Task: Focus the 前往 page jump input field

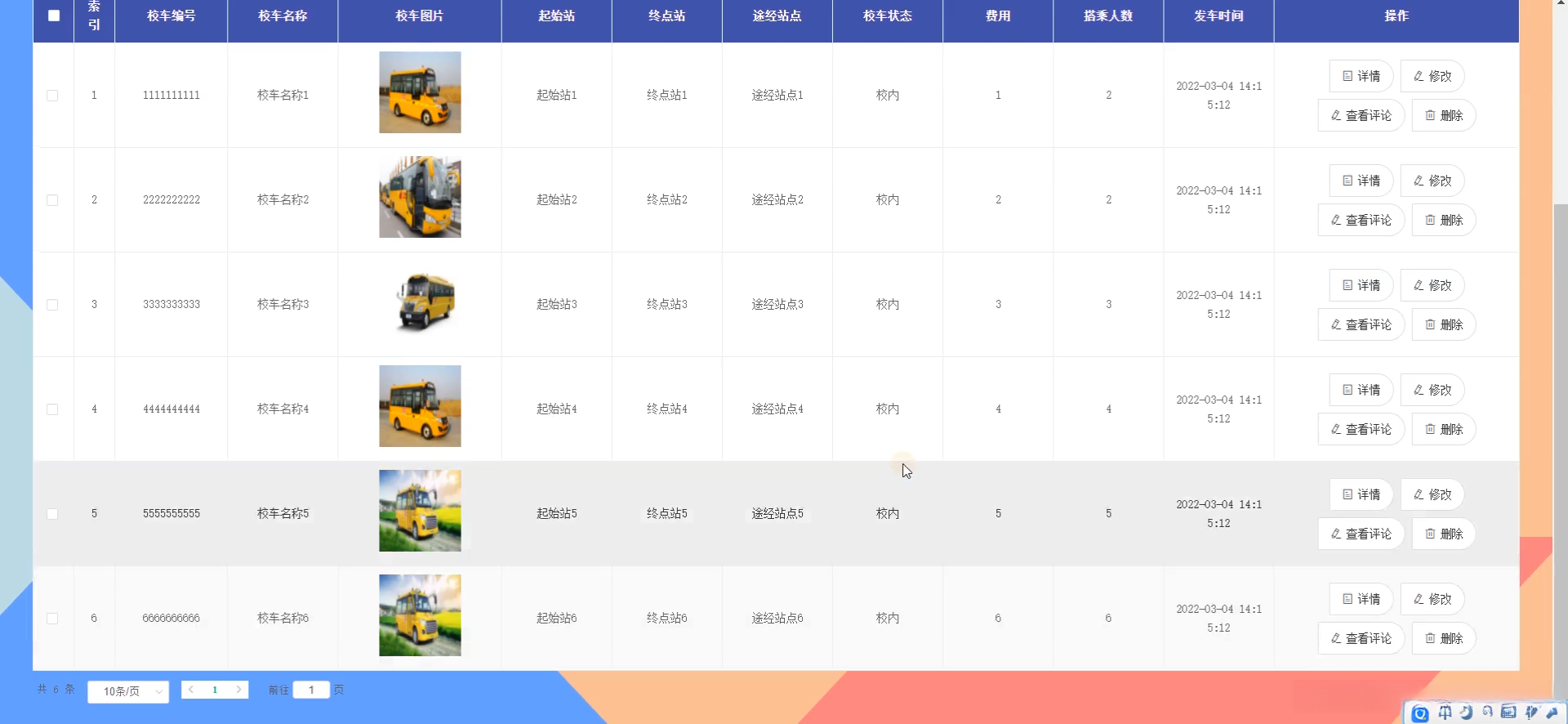Action: [x=311, y=690]
